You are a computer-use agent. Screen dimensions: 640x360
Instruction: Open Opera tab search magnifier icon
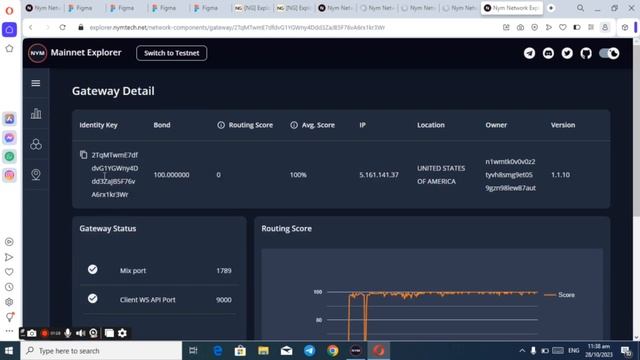pos(580,8)
